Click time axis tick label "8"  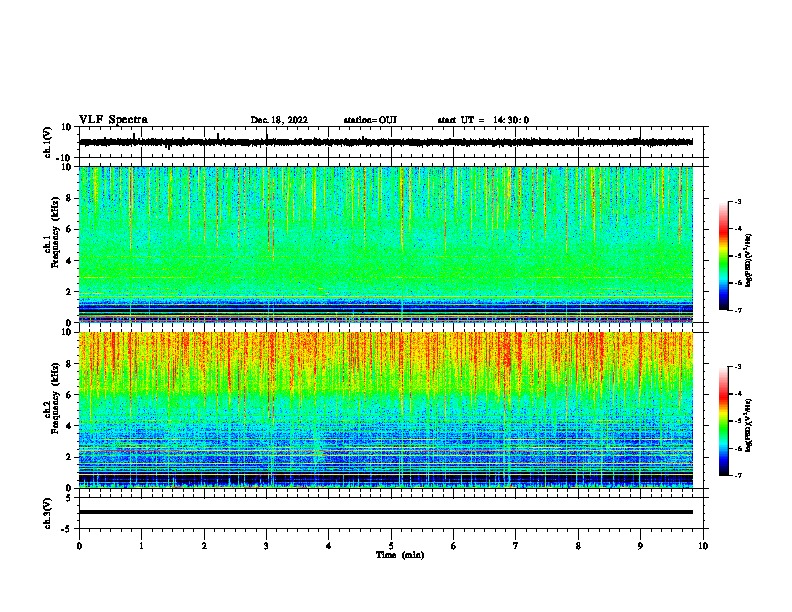[578, 546]
